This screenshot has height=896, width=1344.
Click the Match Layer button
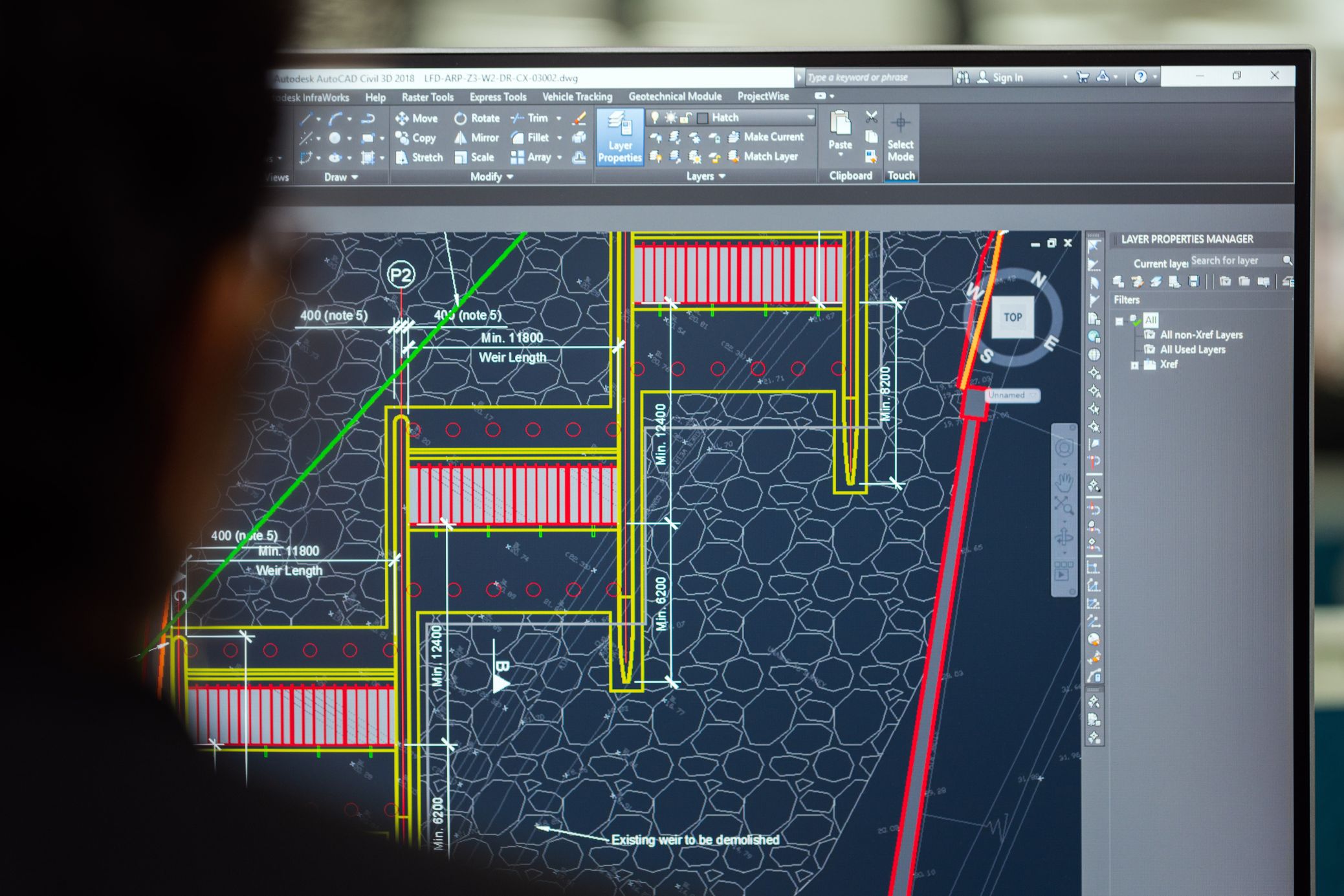763,156
